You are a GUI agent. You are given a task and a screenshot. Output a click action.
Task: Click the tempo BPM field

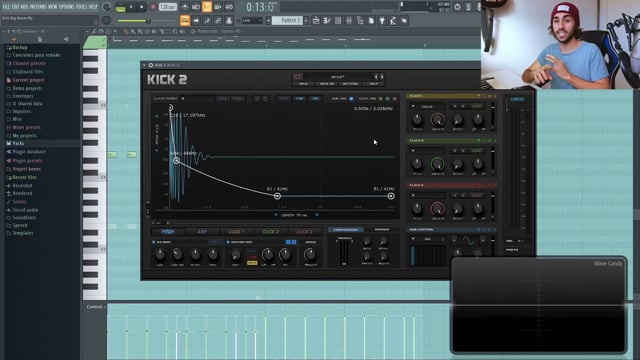(167, 7)
